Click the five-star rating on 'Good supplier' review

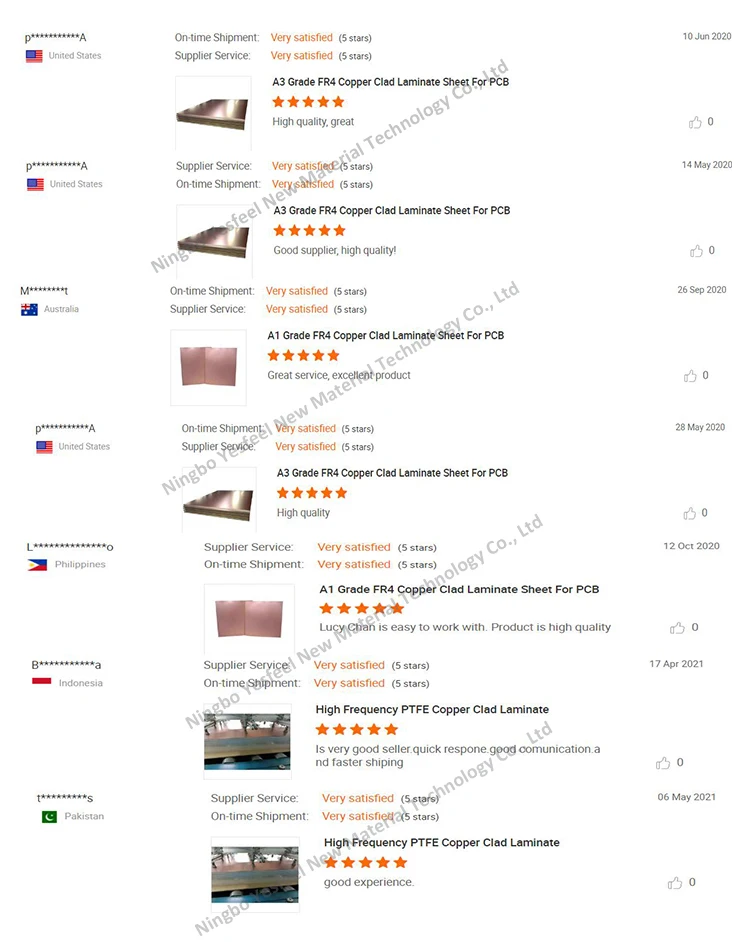(309, 231)
